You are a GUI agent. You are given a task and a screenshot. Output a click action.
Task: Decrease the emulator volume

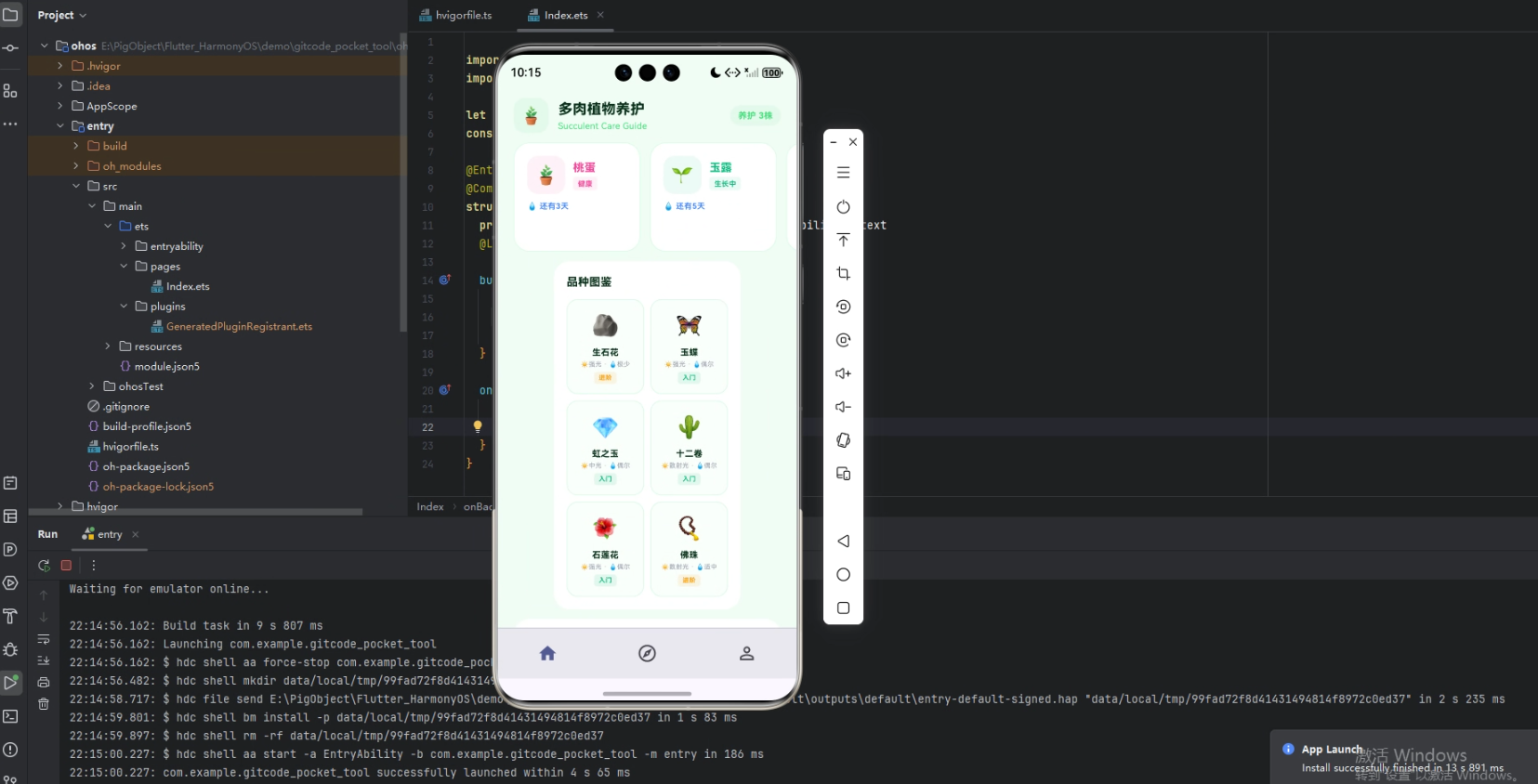[843, 407]
